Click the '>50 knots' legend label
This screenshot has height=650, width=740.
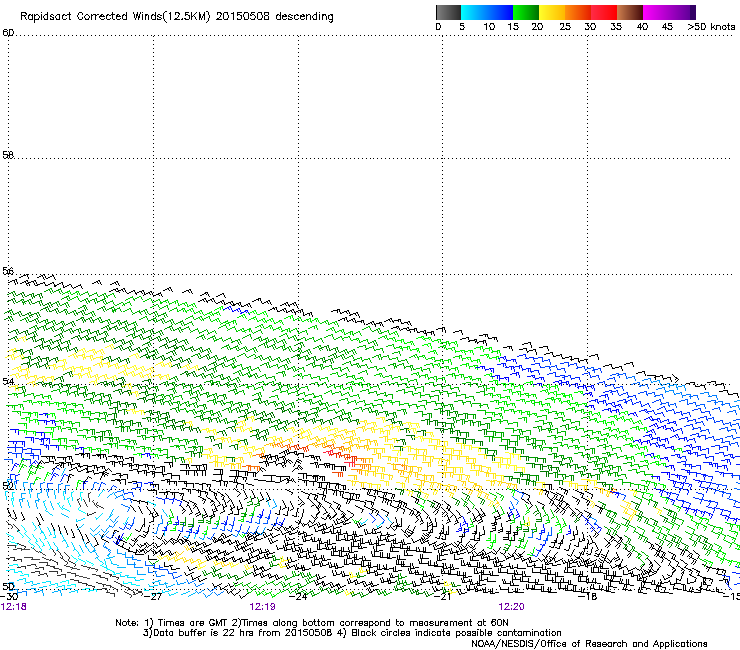(x=711, y=27)
